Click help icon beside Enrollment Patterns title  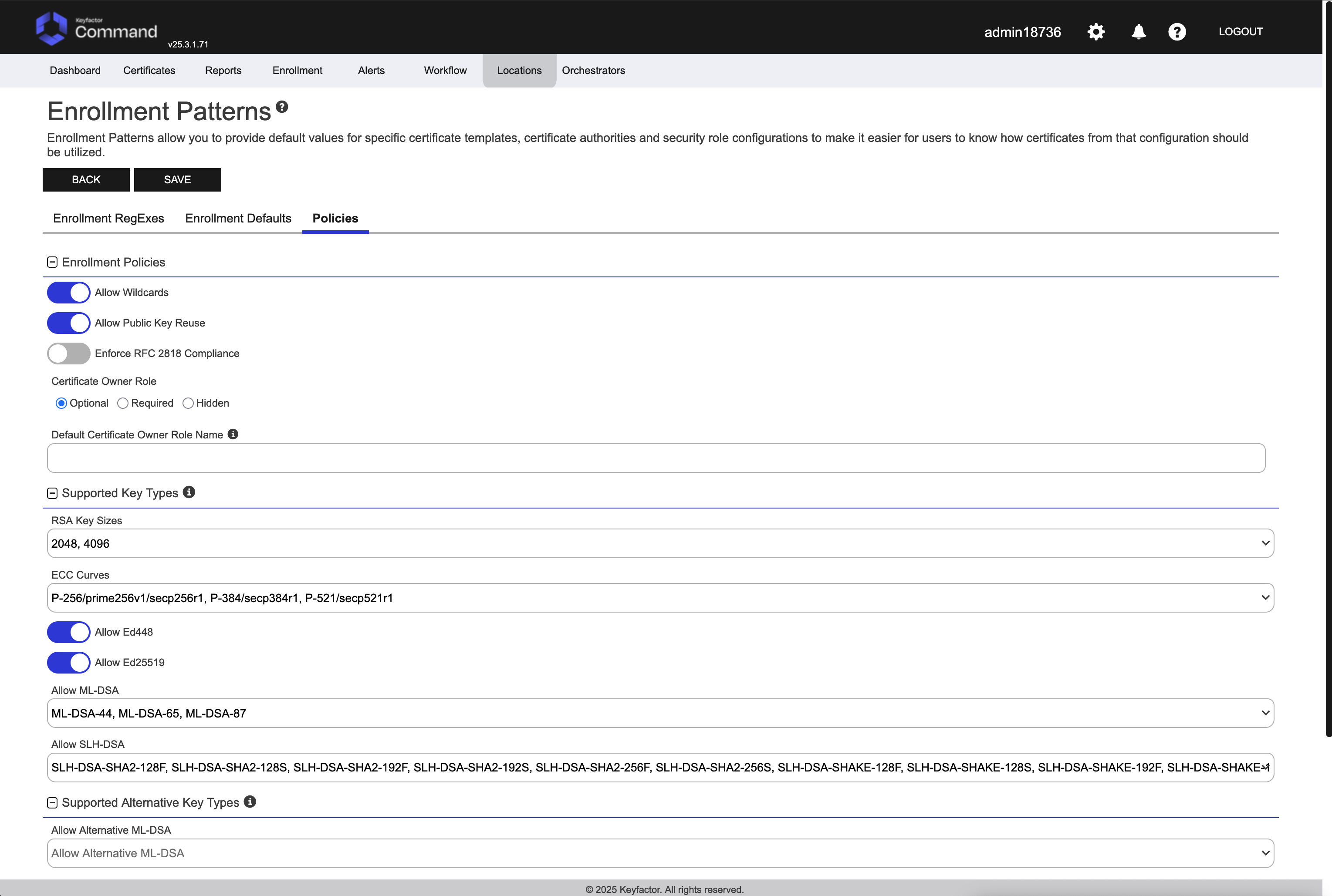[282, 107]
